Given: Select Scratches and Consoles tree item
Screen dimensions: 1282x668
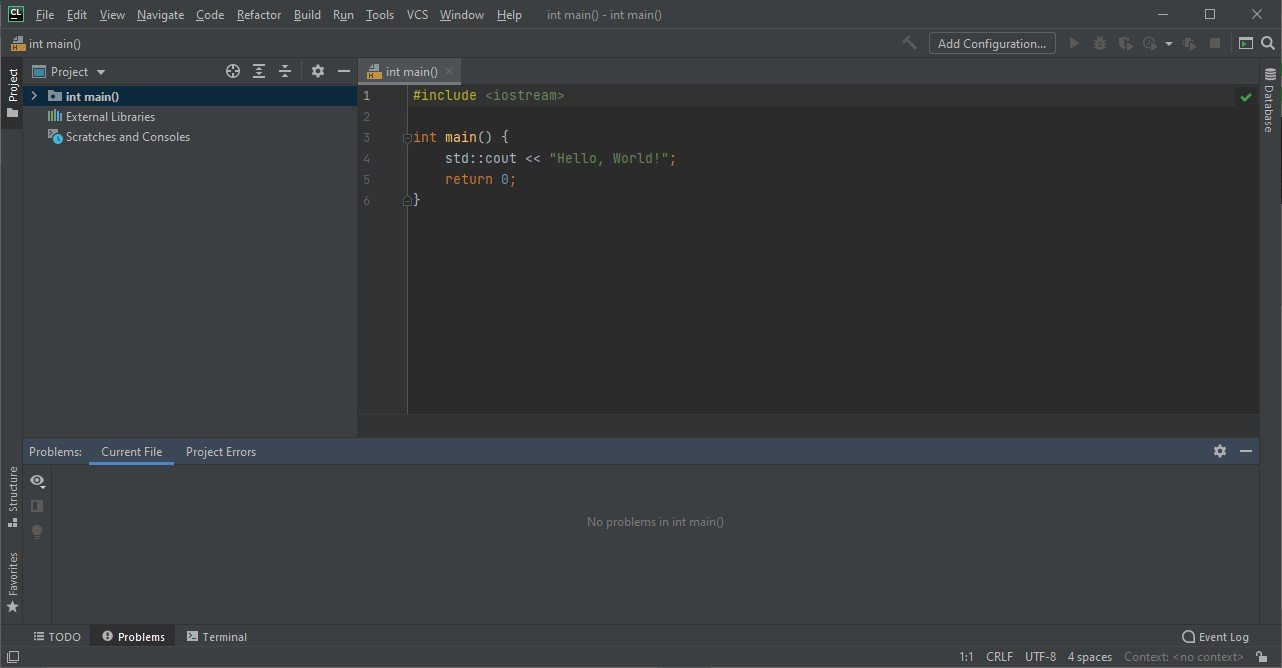Looking at the screenshot, I should pyautogui.click(x=127, y=137).
